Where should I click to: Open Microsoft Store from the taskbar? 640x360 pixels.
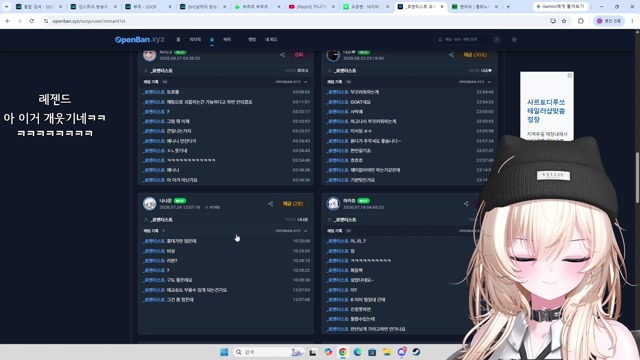[x=372, y=352]
